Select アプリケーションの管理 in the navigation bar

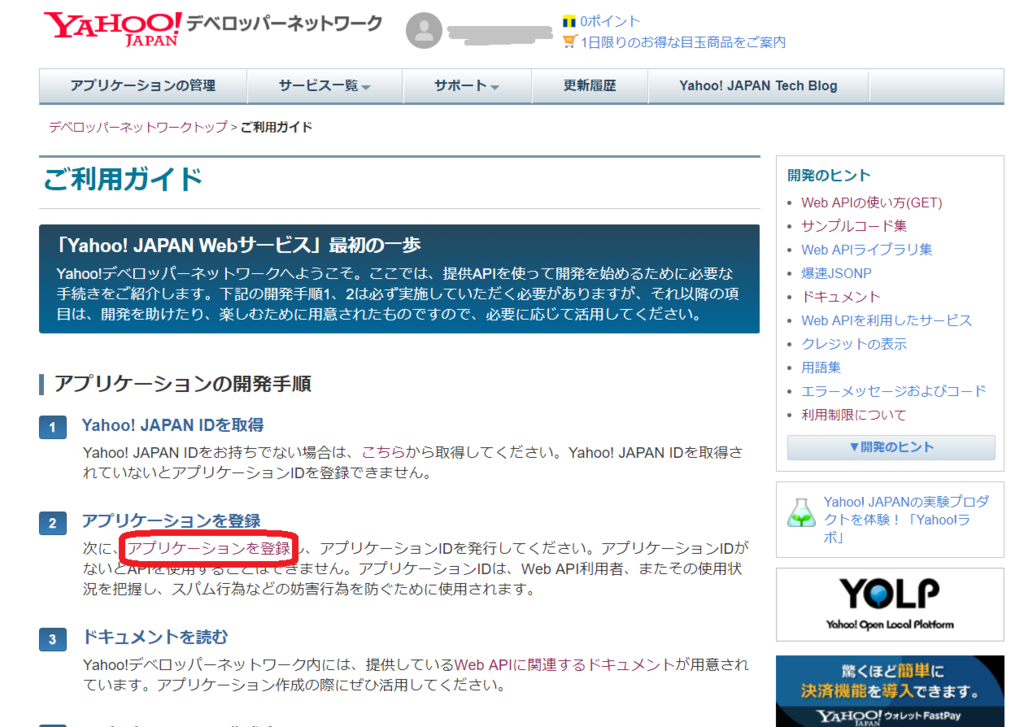pyautogui.click(x=142, y=86)
